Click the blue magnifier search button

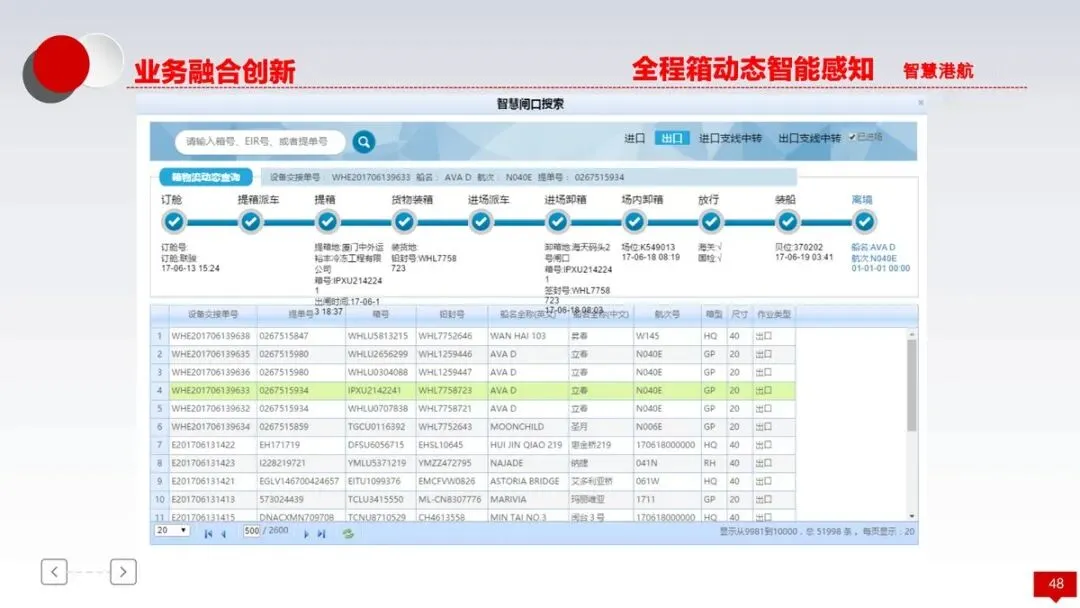tap(364, 142)
